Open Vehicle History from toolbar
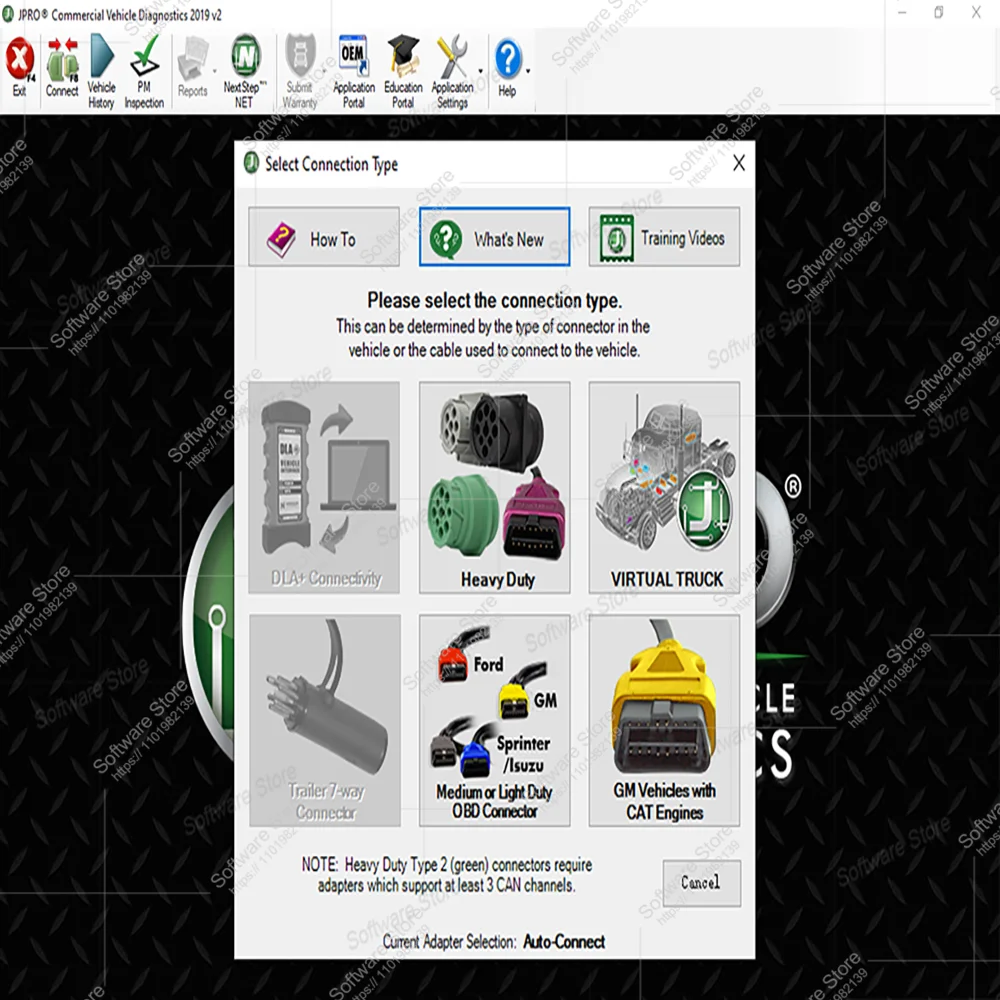This screenshot has height=1000, width=1000. (101, 71)
